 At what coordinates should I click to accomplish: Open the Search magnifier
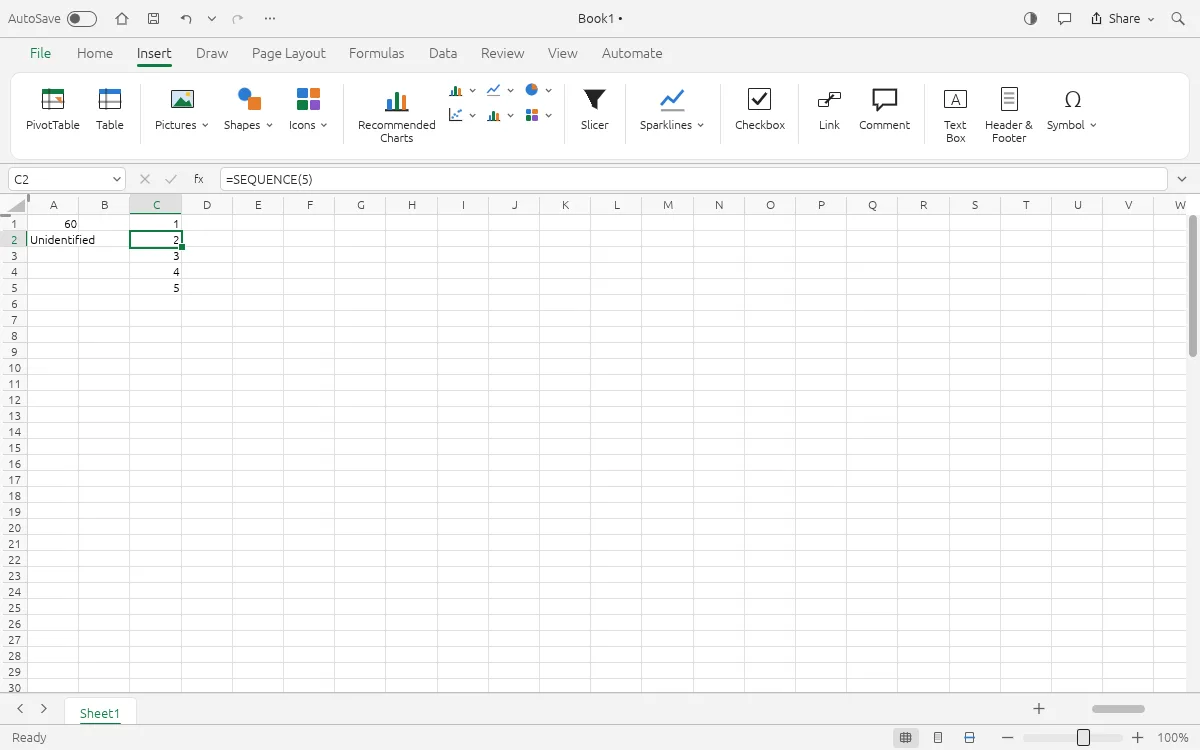point(1178,18)
